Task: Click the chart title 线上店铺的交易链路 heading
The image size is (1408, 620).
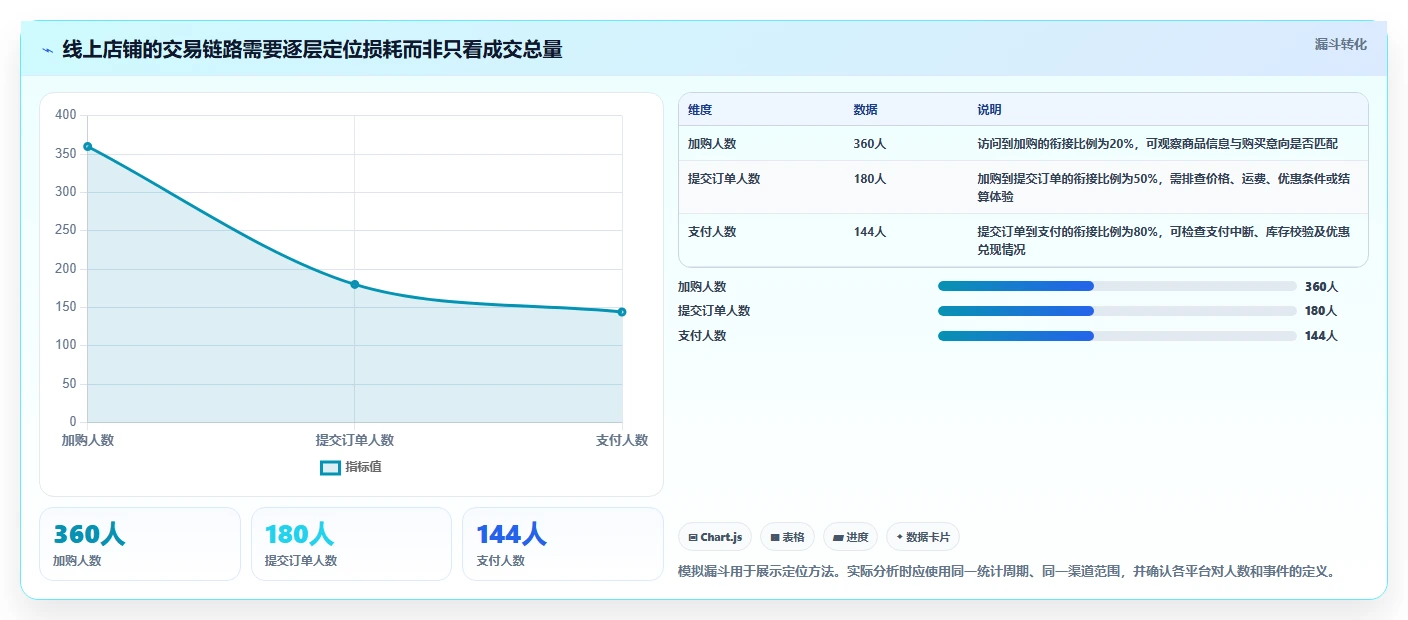Action: 313,49
